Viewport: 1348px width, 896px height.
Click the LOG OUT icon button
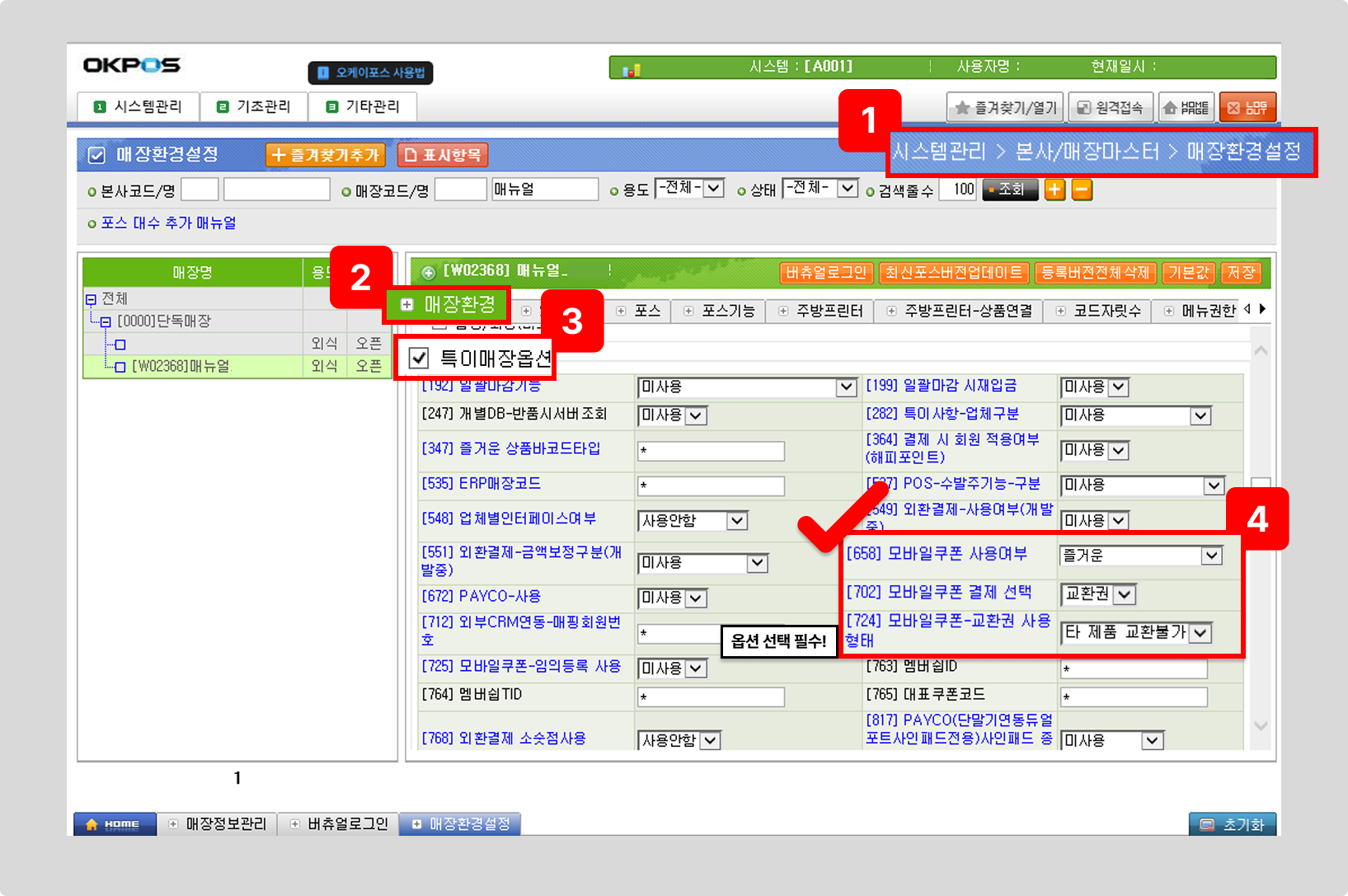point(1247,108)
